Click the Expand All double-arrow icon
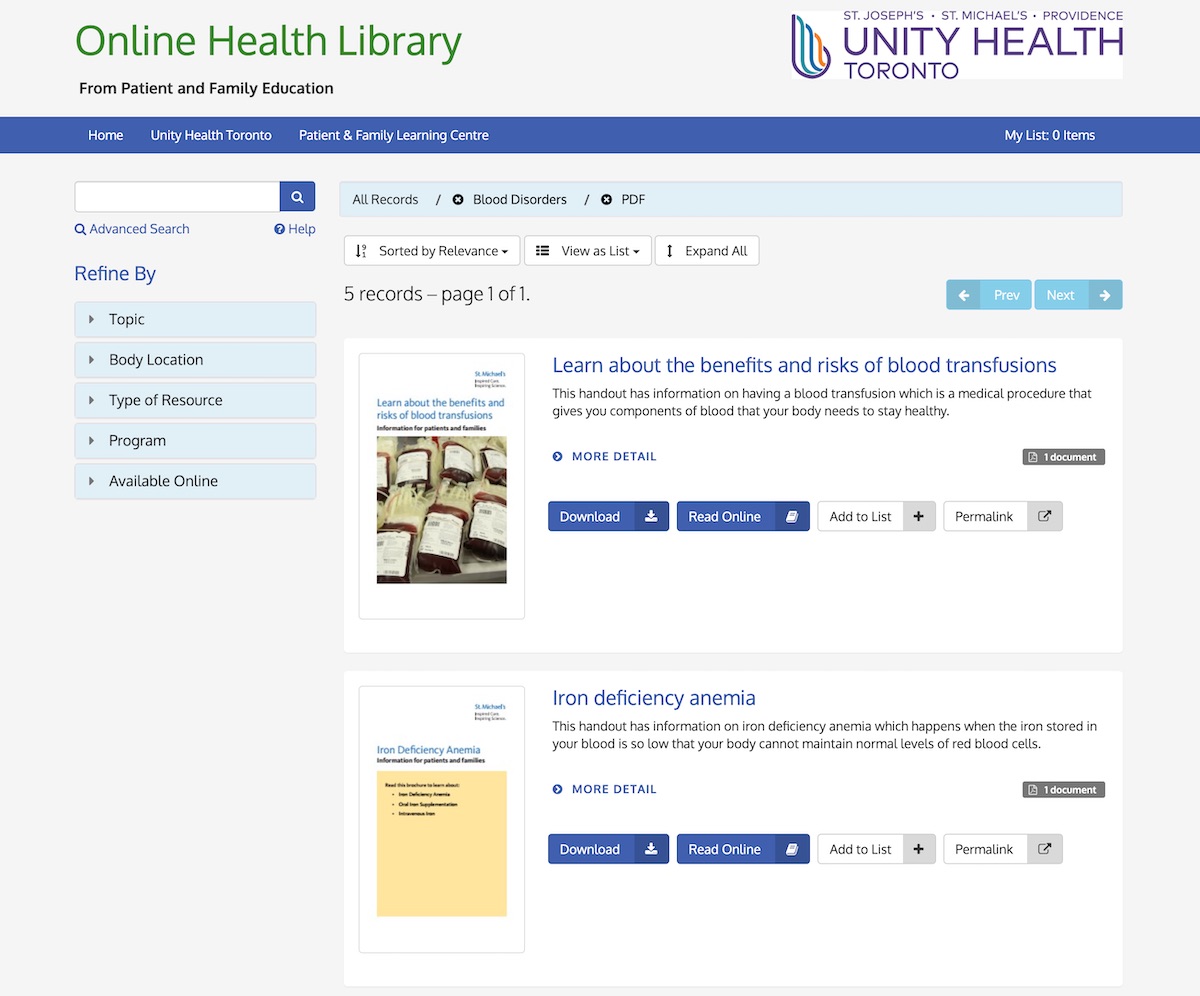This screenshot has width=1200, height=996. [669, 250]
